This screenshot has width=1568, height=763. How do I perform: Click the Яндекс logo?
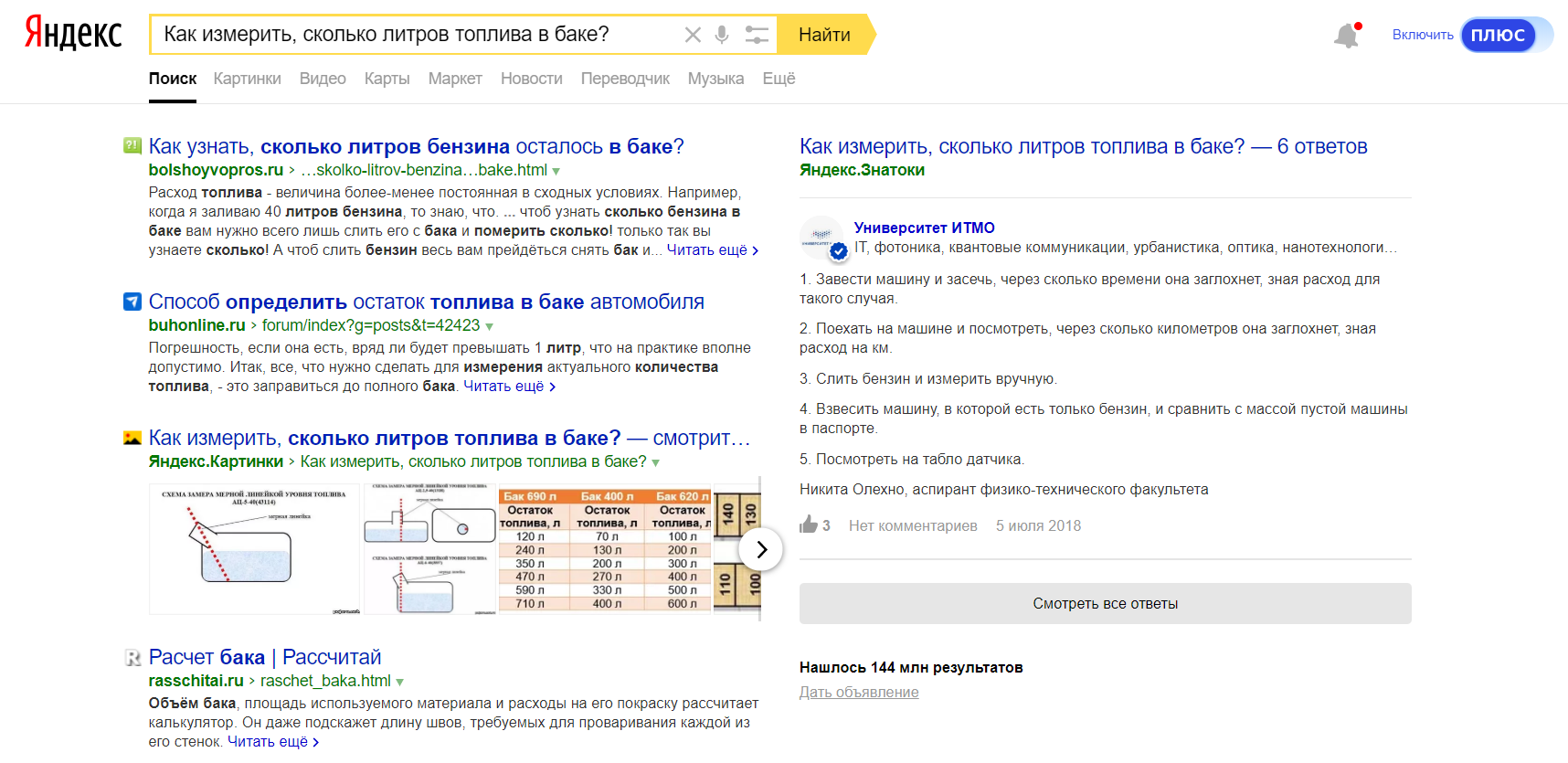[73, 33]
